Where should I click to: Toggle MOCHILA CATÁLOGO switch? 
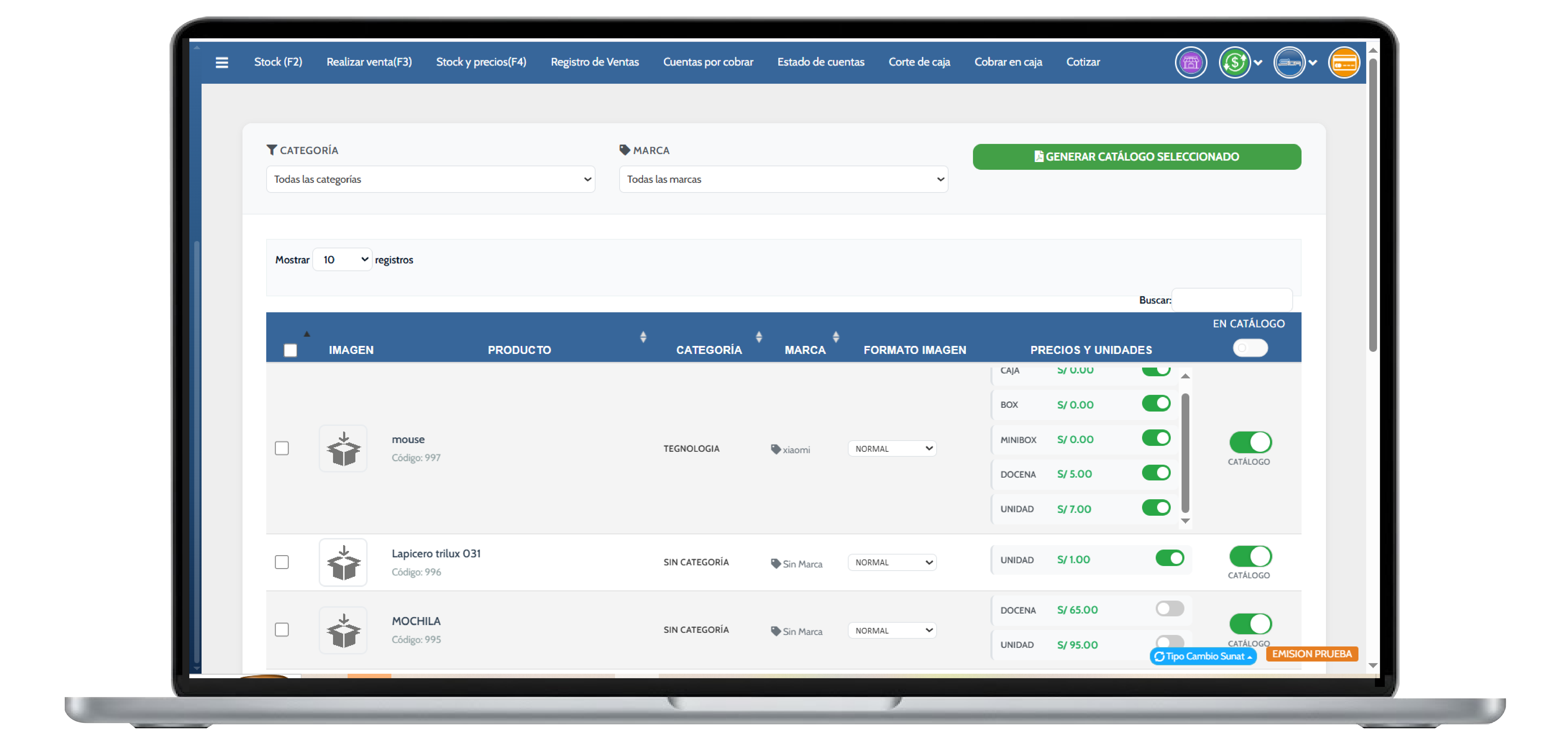click(1250, 624)
